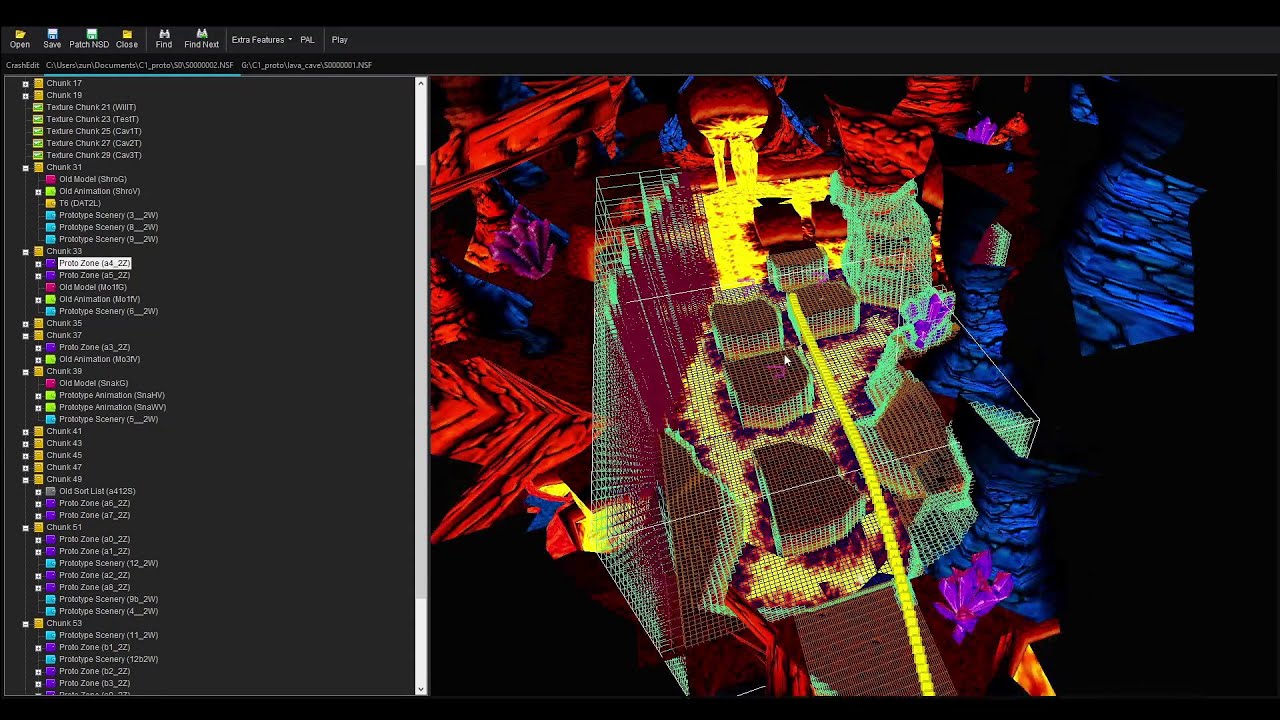Image resolution: width=1280 pixels, height=720 pixels.
Task: Click the Prototype Scenery (6__2W) icon
Action: point(51,311)
